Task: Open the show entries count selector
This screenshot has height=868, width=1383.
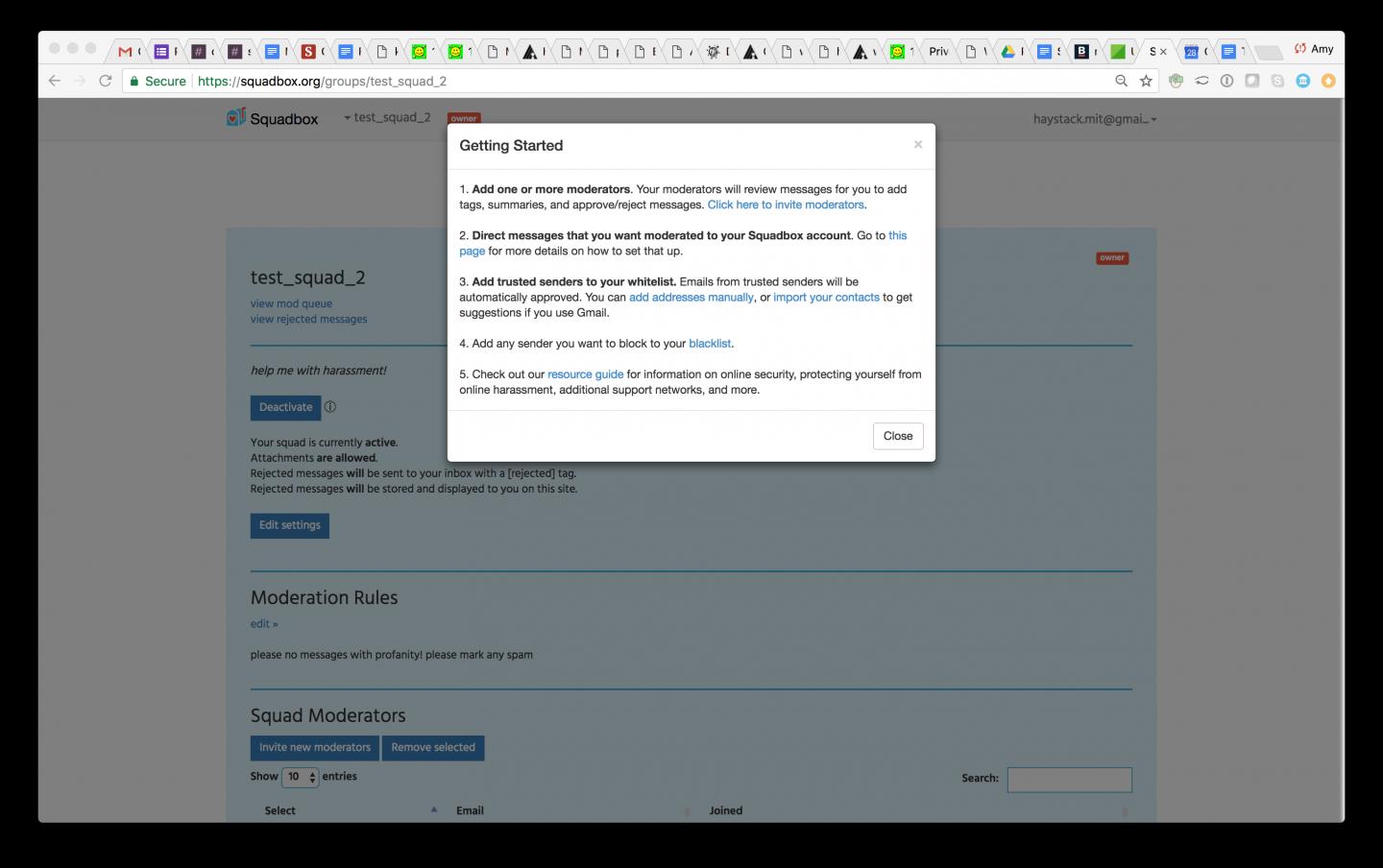Action: (300, 777)
